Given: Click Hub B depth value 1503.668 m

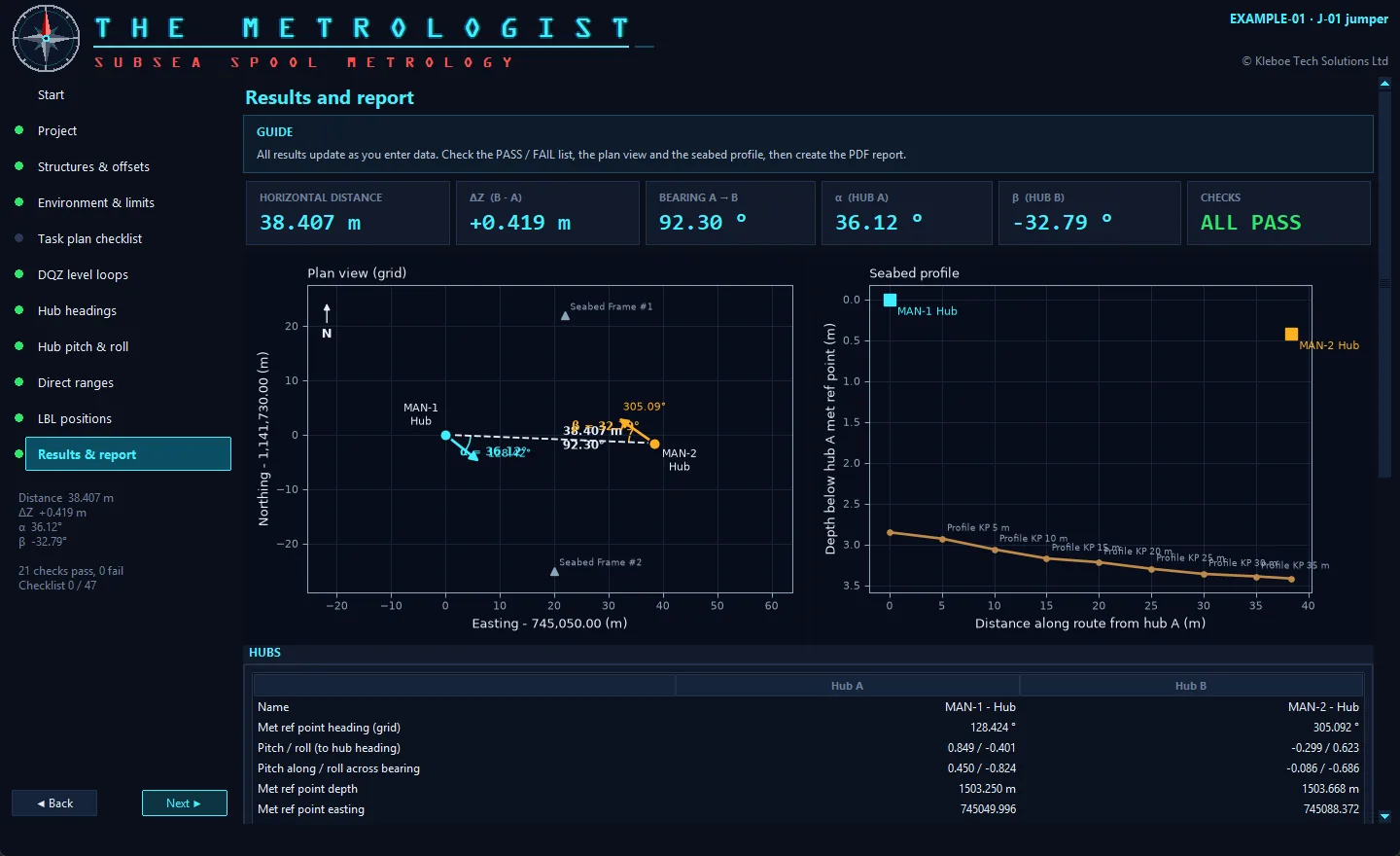Looking at the screenshot, I should [x=1330, y=789].
